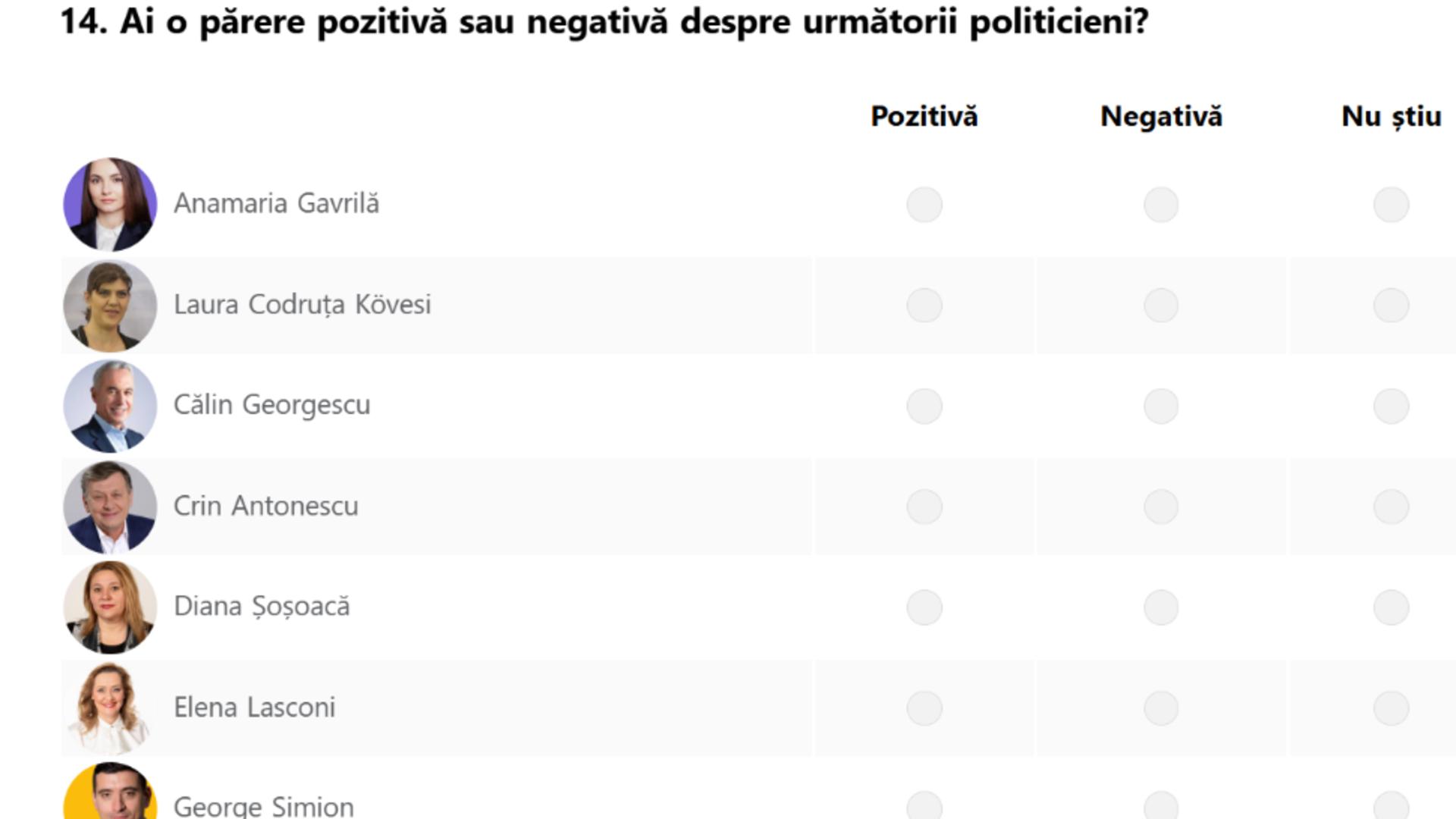Select Pozitivă for Laura Codruța Kövesi

click(x=925, y=304)
